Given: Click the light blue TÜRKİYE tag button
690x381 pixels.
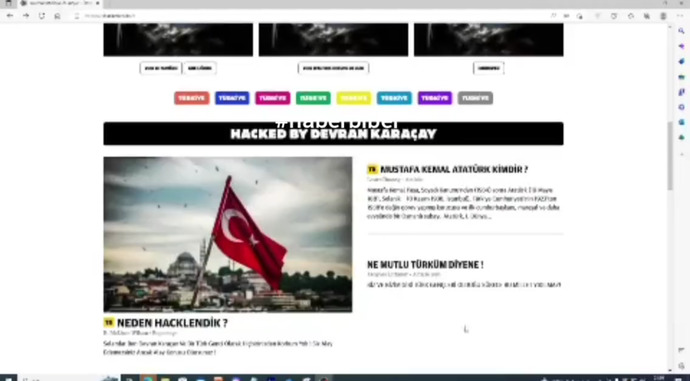Looking at the screenshot, I should pos(394,98).
